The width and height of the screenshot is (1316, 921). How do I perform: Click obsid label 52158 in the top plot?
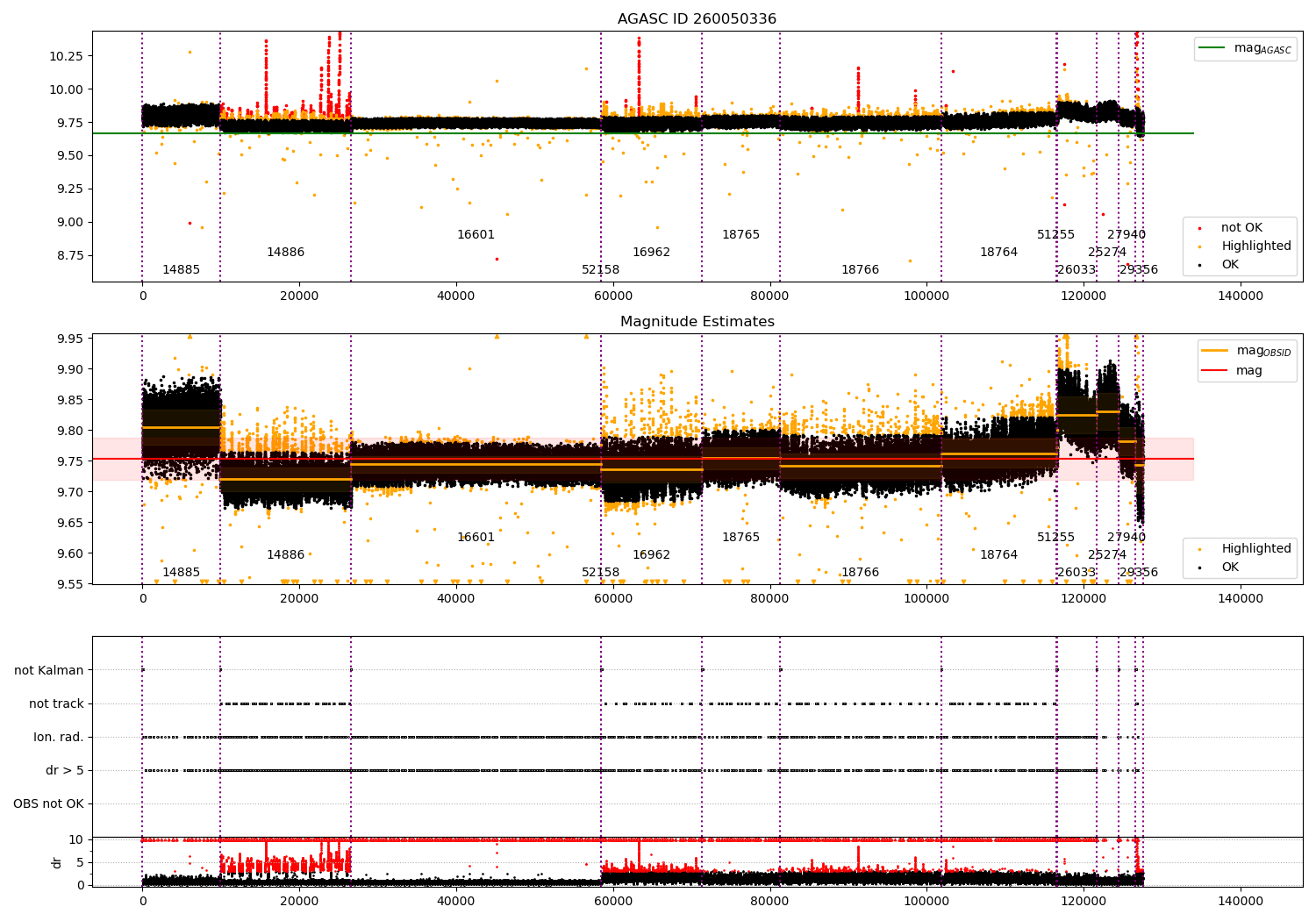tap(601, 270)
